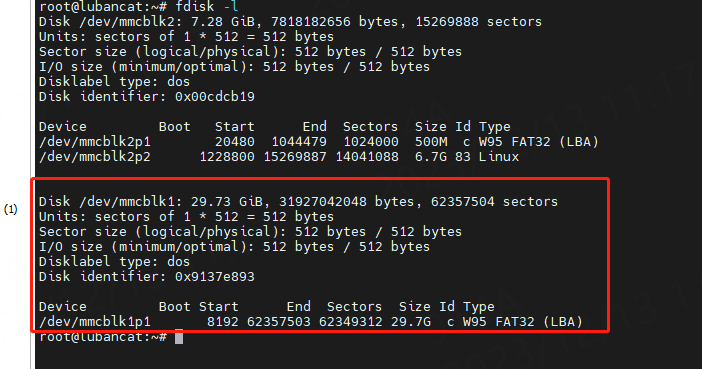Image resolution: width=702 pixels, height=369 pixels.
Task: Click the start sector 8192 value
Action: [223, 322]
